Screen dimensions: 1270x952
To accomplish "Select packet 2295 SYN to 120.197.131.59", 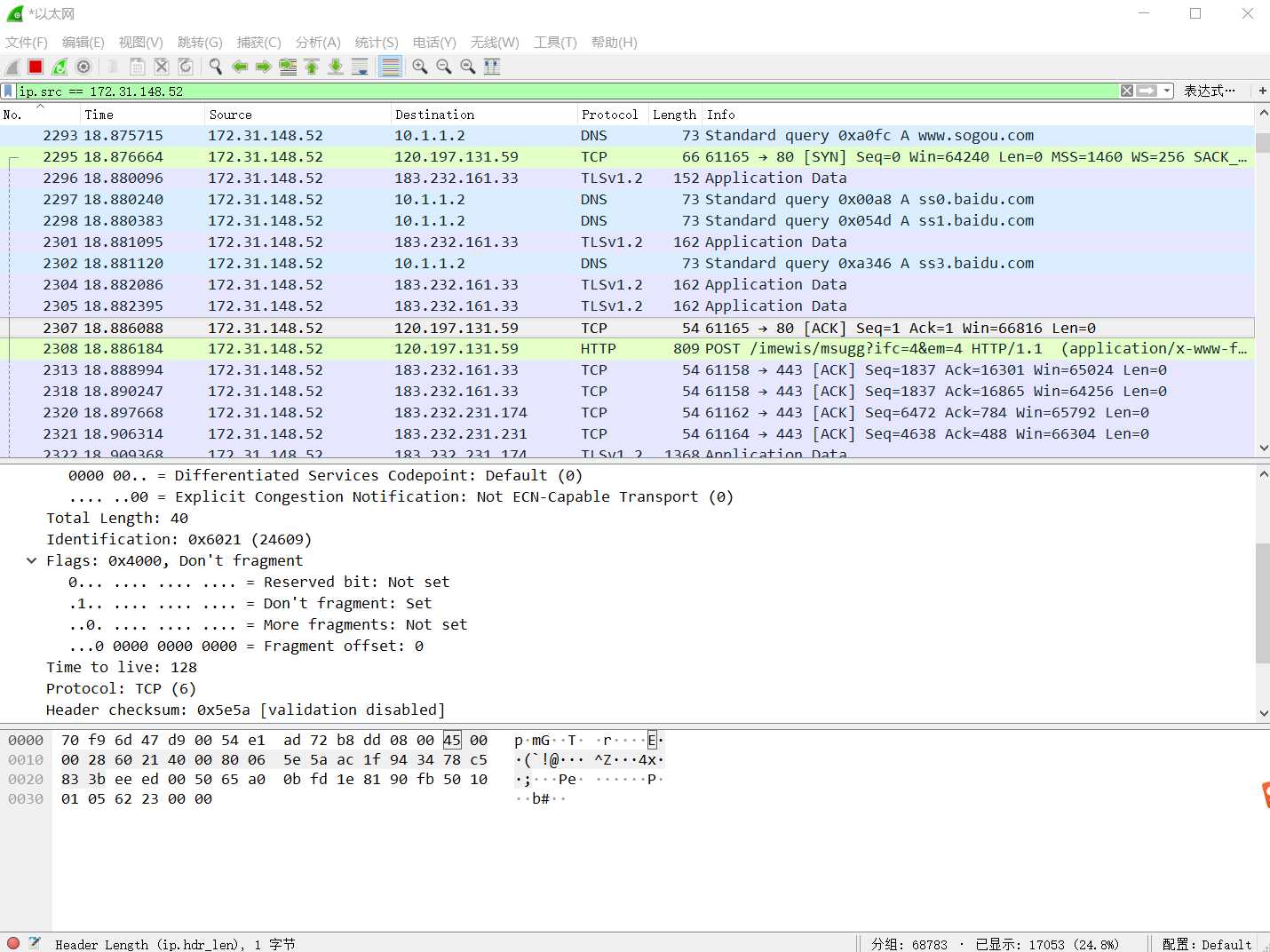I will [627, 157].
